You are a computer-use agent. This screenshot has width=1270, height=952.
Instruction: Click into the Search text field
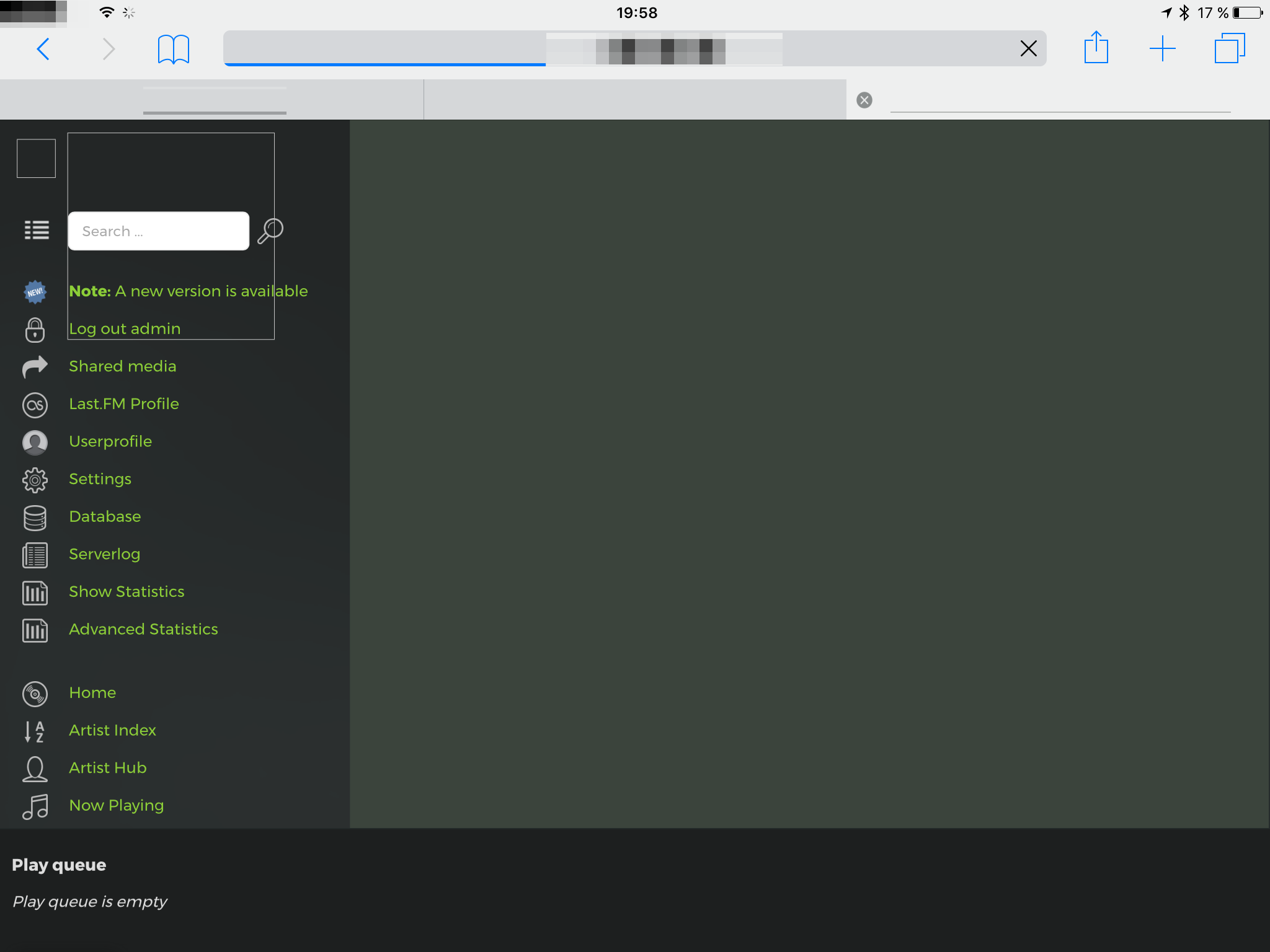click(159, 231)
